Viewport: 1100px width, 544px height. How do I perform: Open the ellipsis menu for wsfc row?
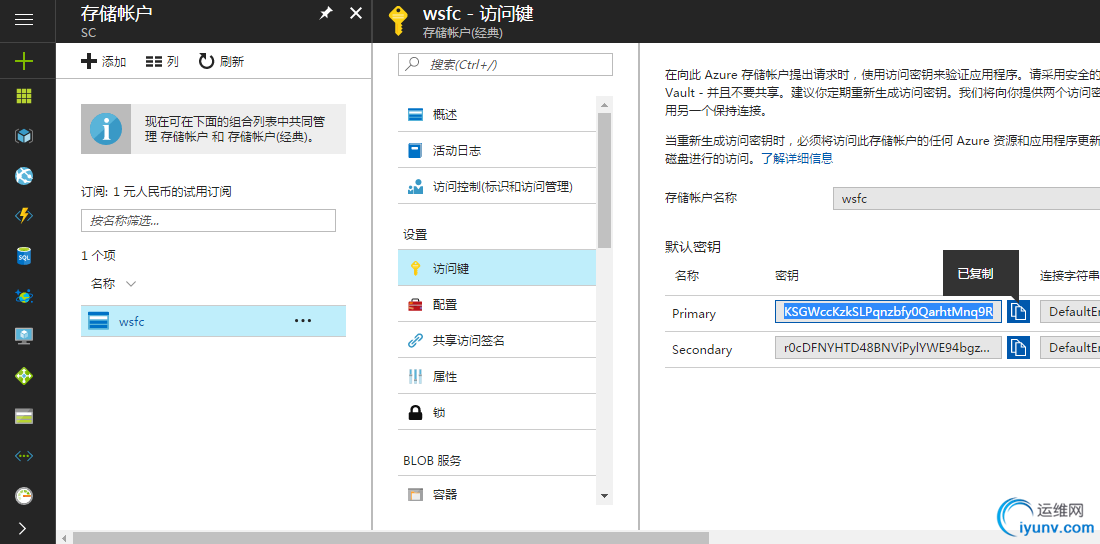click(x=302, y=321)
